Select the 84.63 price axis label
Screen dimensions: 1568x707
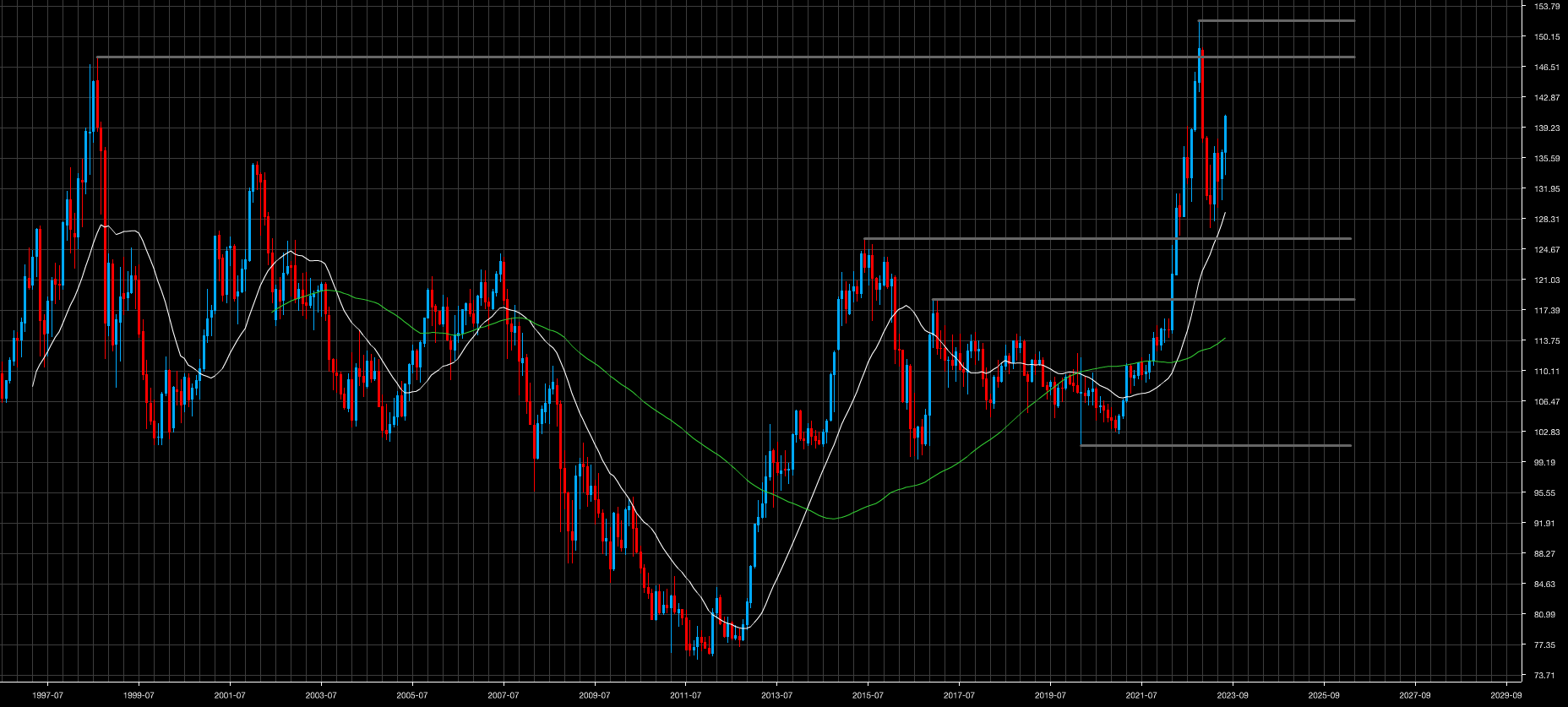1544,585
